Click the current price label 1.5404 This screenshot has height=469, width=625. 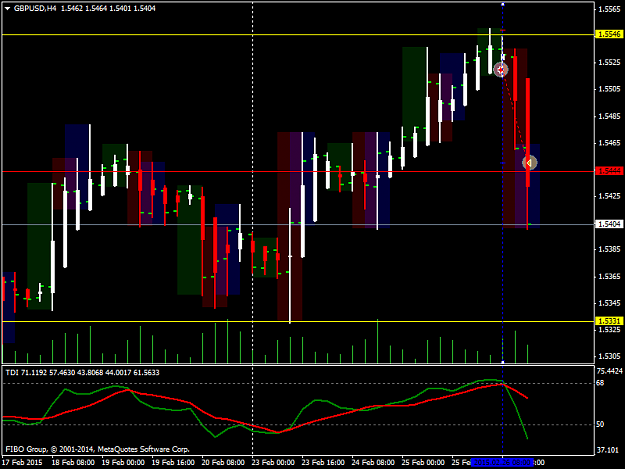point(609,224)
